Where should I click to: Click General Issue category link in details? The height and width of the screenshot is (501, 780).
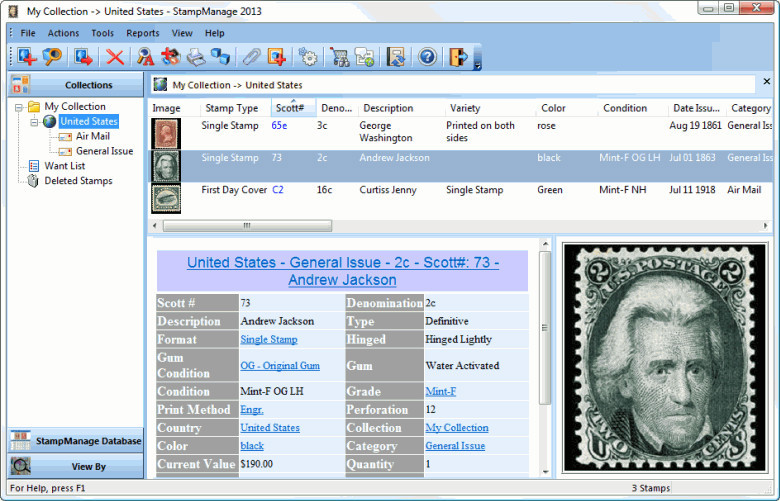[455, 446]
